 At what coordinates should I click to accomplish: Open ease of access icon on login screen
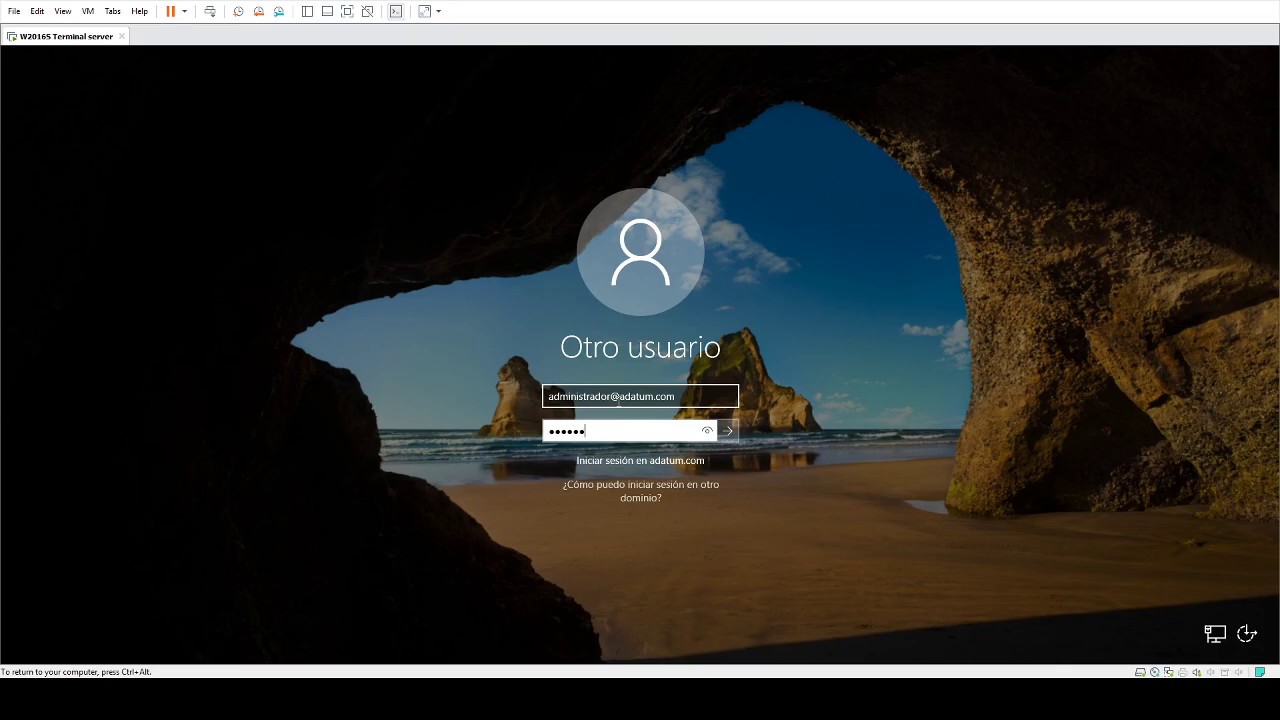1247,634
